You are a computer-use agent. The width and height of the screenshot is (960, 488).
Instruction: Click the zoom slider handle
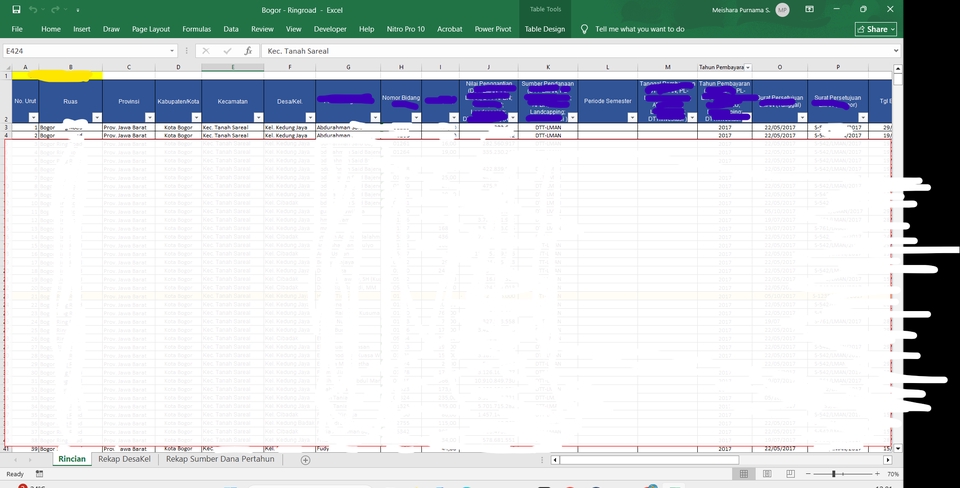(x=833, y=474)
